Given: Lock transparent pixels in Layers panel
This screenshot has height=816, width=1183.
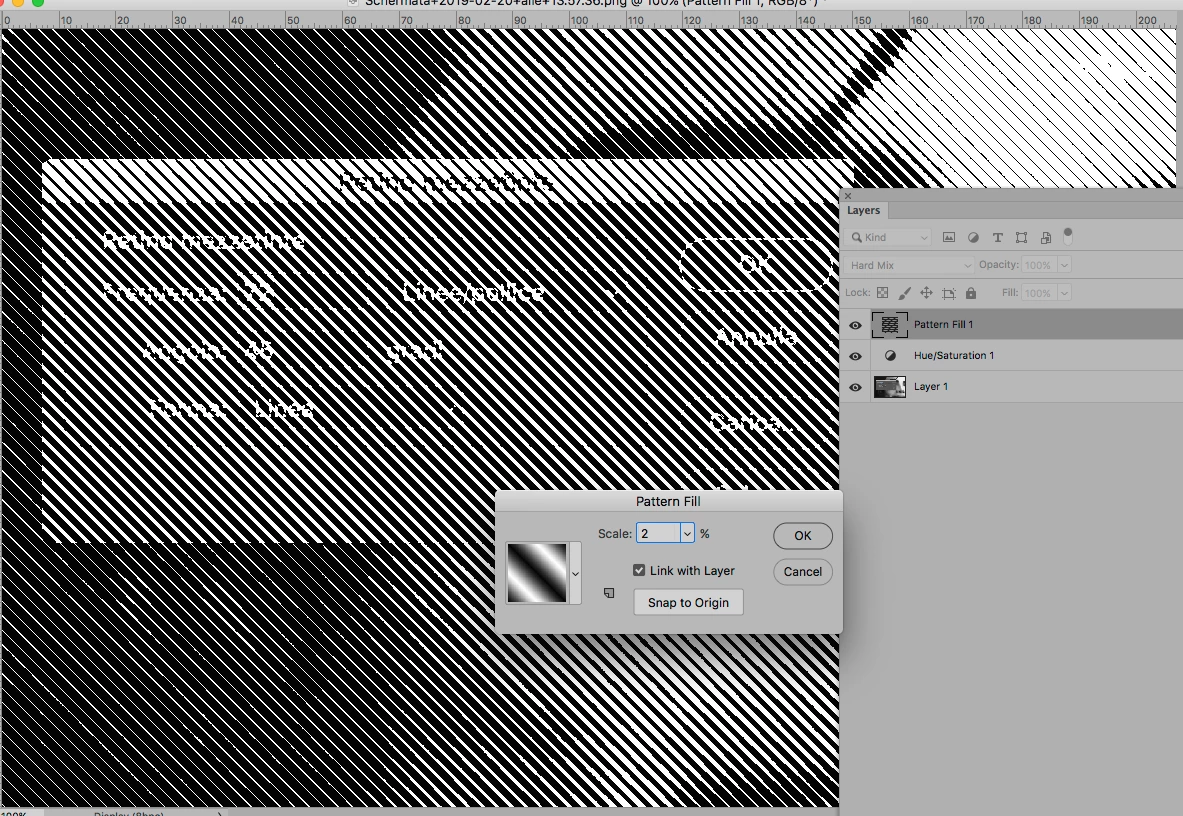Looking at the screenshot, I should [883, 293].
